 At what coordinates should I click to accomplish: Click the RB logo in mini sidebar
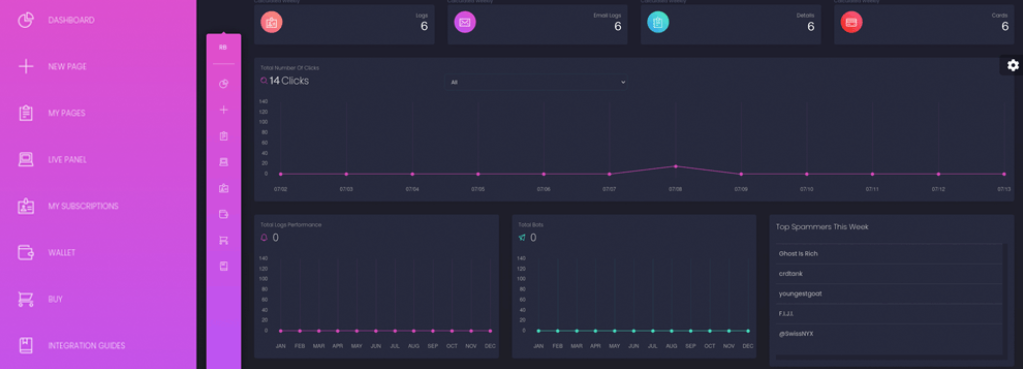[223, 48]
